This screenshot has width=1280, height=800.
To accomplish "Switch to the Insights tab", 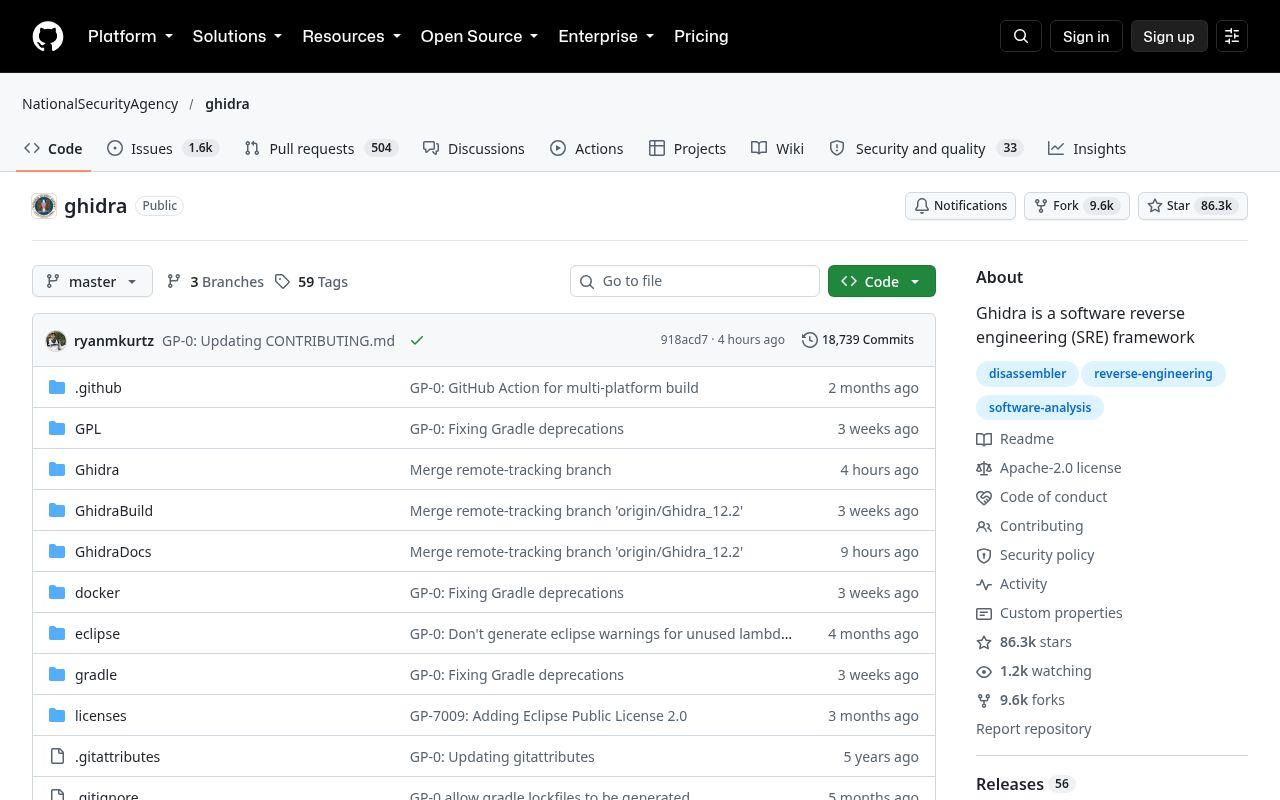I will [1087, 148].
